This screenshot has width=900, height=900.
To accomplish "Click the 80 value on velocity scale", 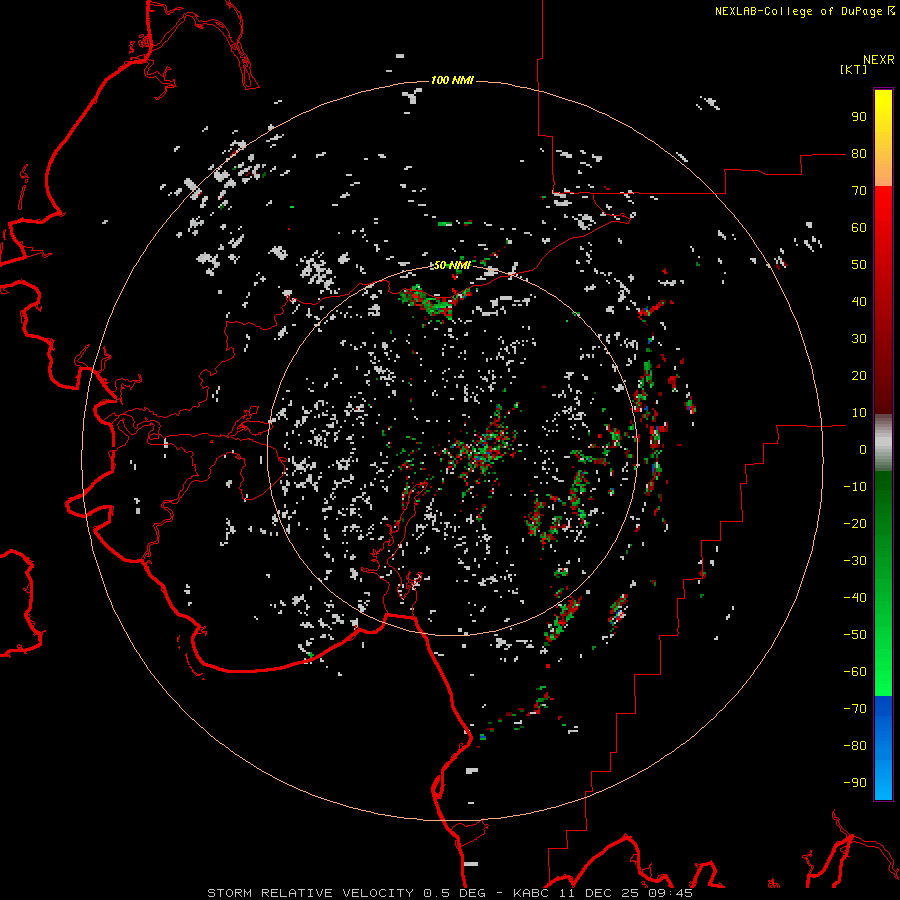I will coord(859,154).
